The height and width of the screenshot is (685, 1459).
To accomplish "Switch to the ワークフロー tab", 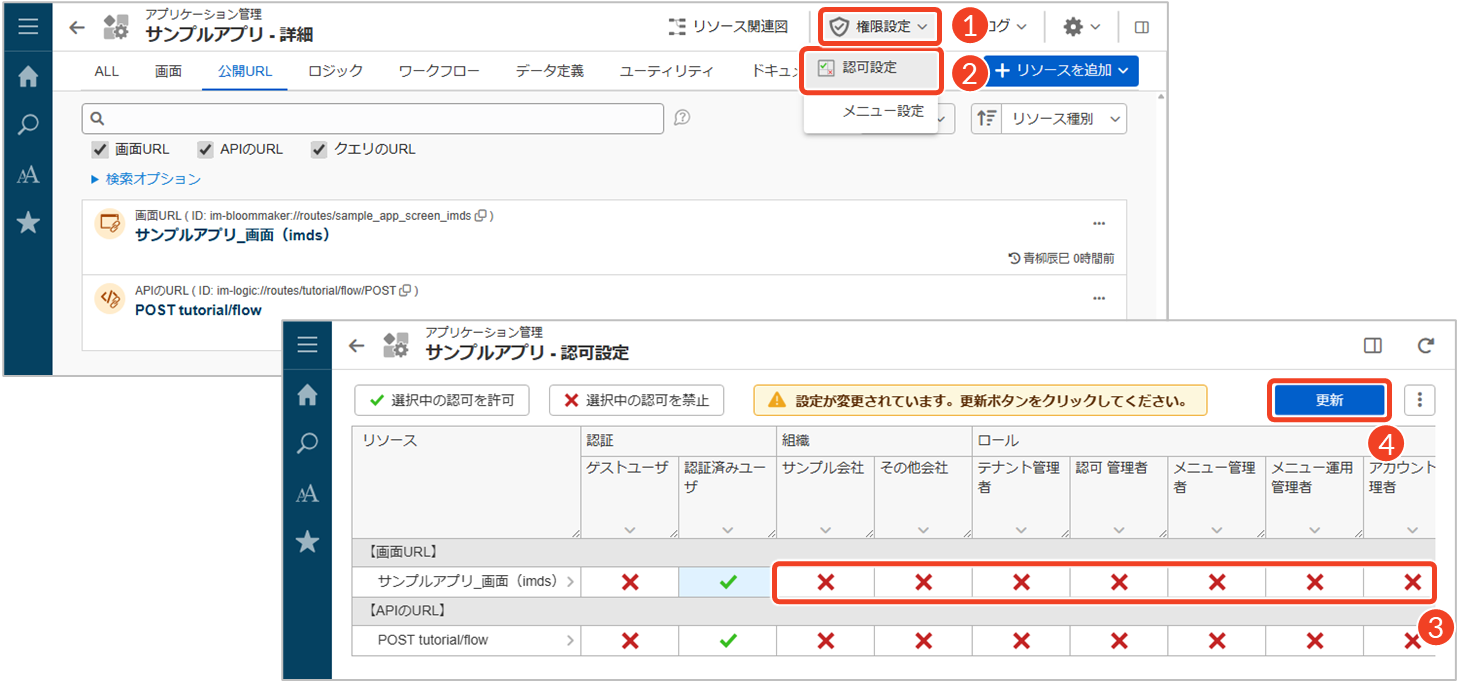I will point(438,71).
